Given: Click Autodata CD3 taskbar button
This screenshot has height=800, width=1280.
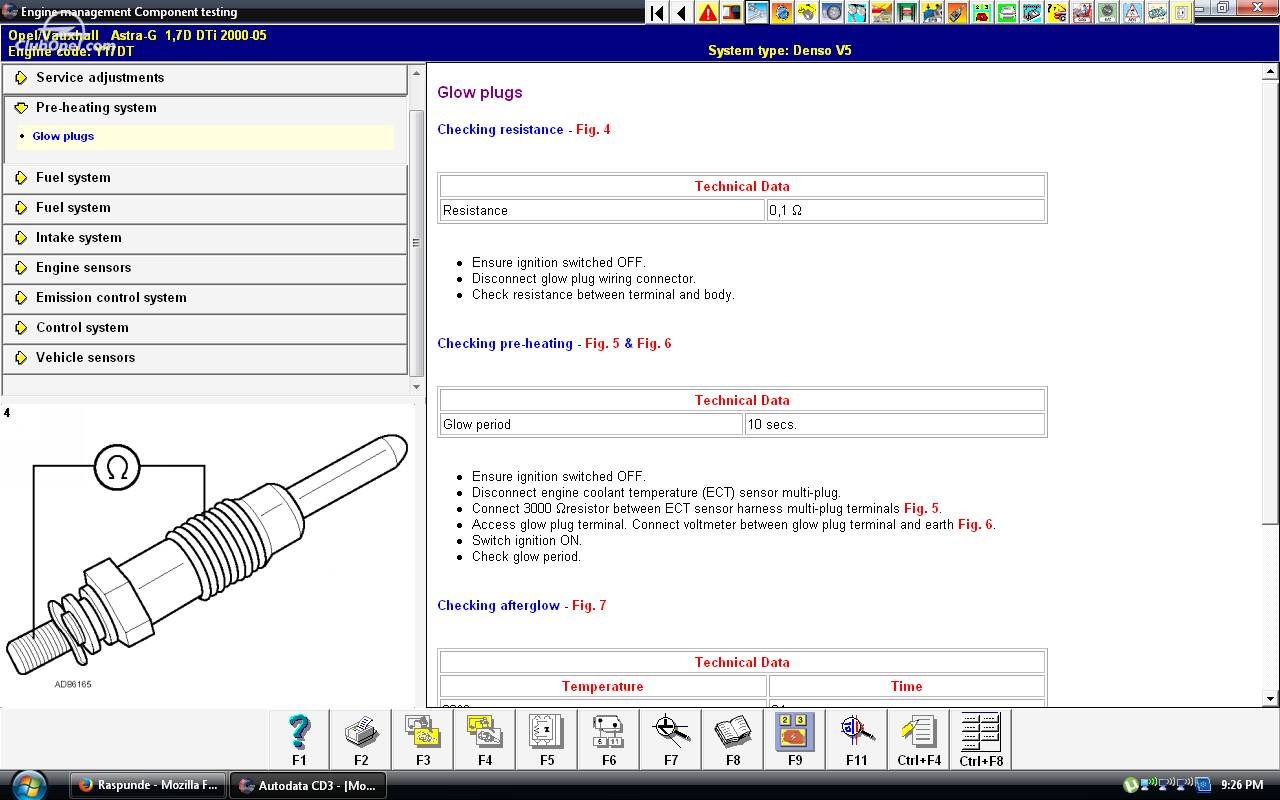Looking at the screenshot, I should click(x=306, y=785).
